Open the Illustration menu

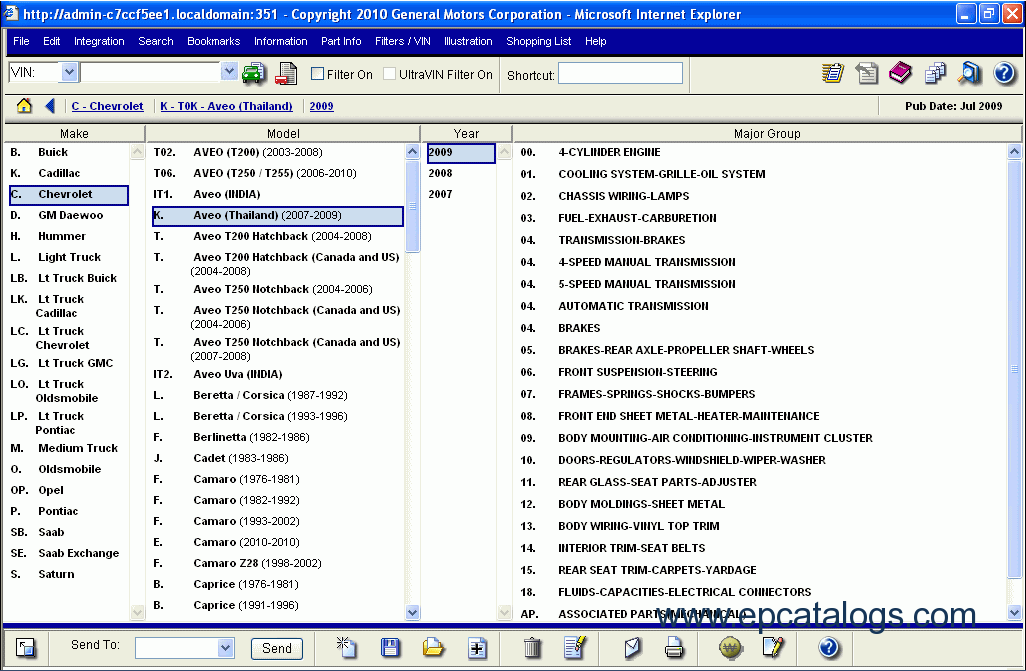pos(468,41)
